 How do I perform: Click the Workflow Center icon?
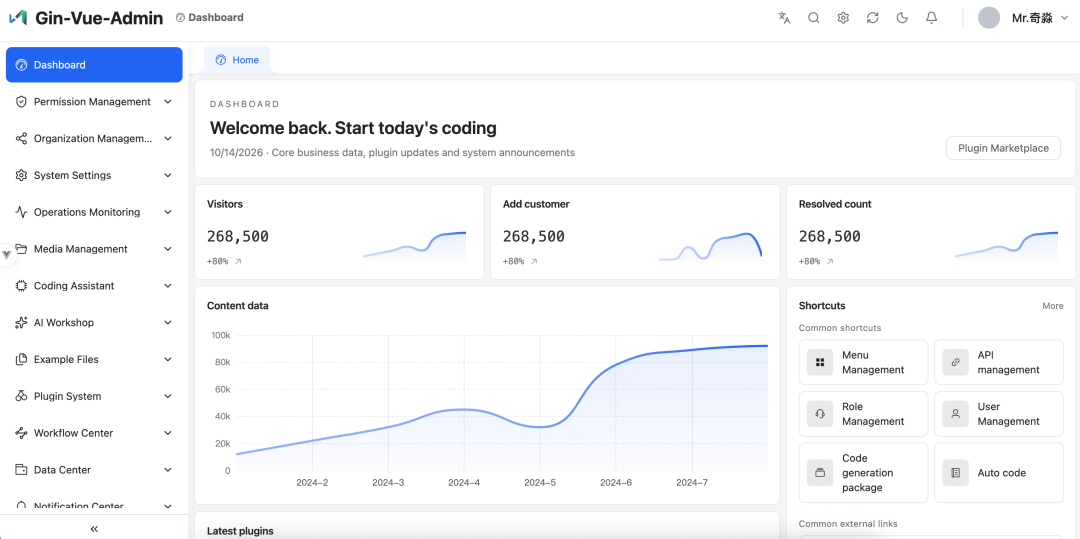pyautogui.click(x=21, y=433)
